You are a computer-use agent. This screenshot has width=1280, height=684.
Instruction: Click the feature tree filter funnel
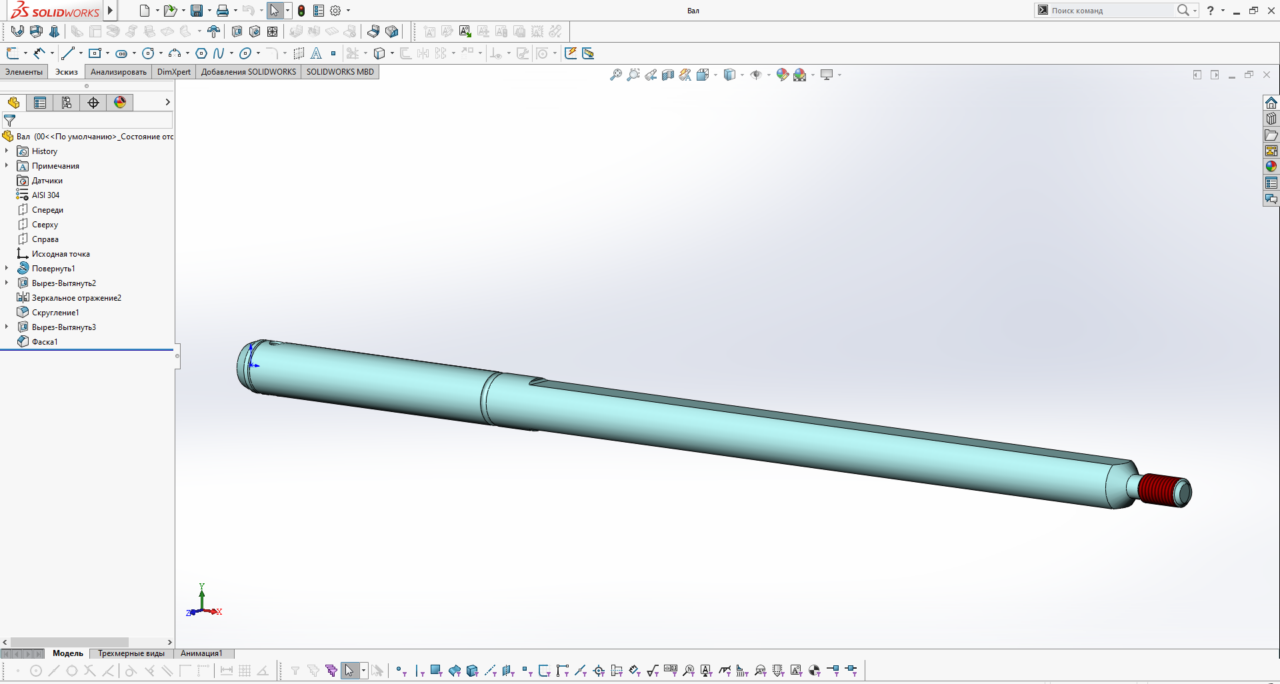pyautogui.click(x=9, y=120)
